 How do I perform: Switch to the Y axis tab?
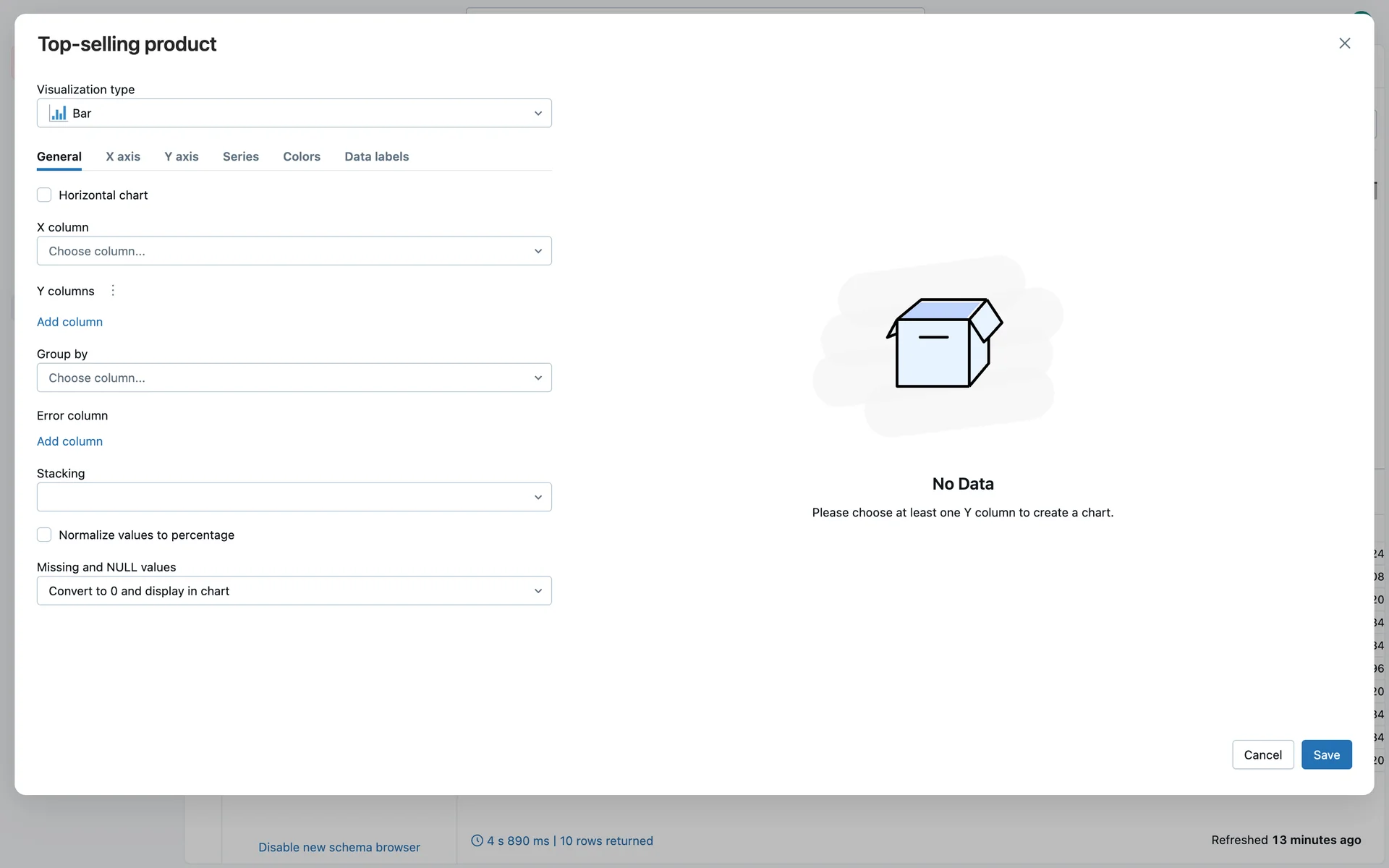pos(182,156)
